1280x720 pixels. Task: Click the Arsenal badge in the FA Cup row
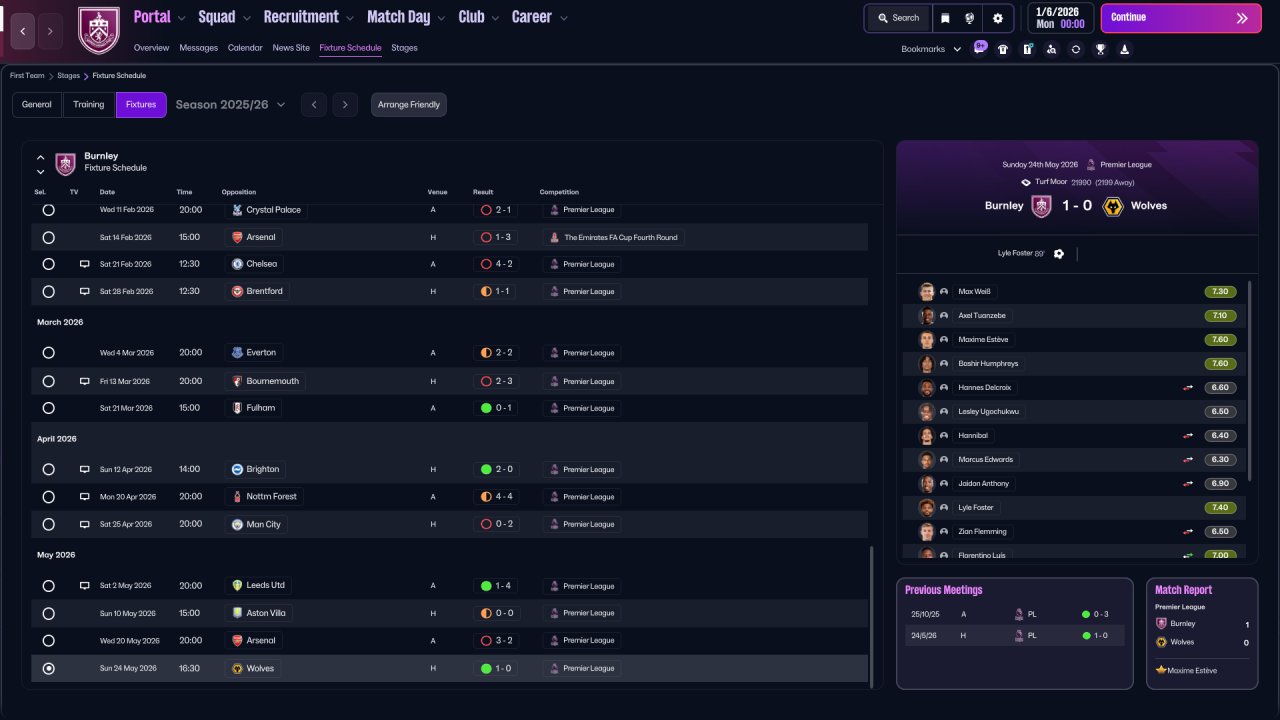(x=237, y=237)
